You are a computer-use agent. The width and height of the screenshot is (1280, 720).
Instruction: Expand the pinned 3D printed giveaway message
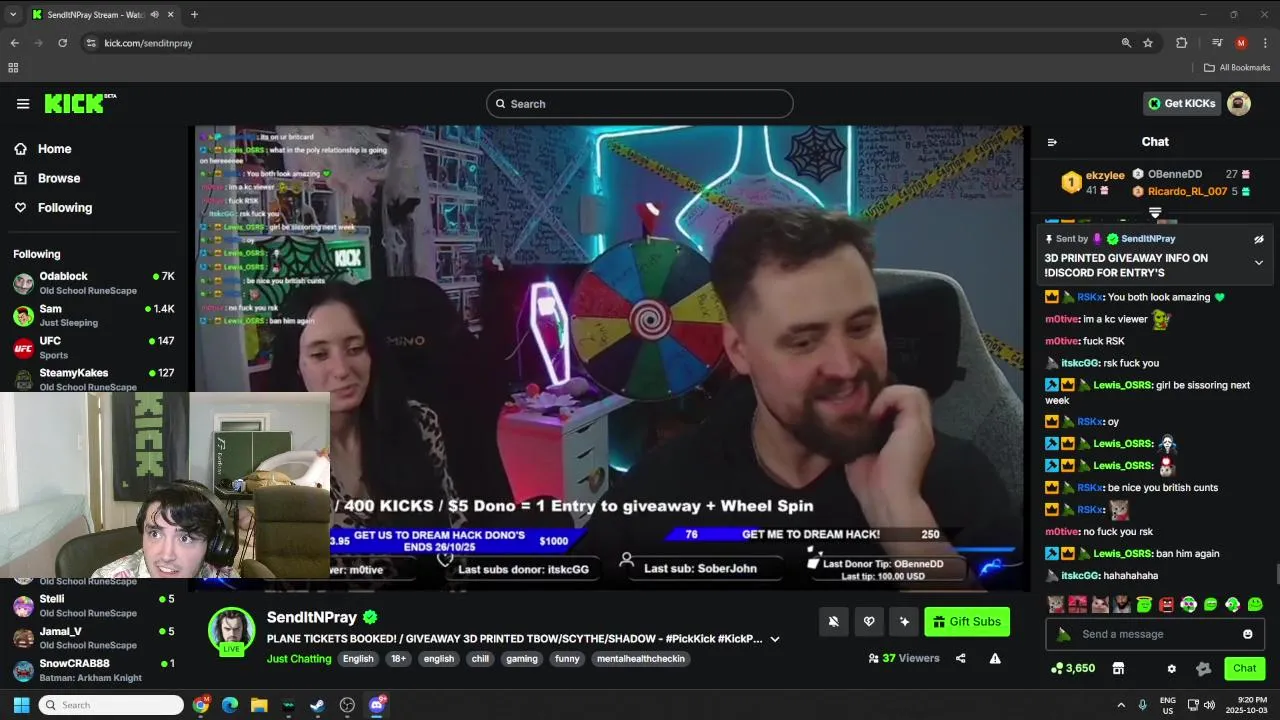coord(1259,263)
